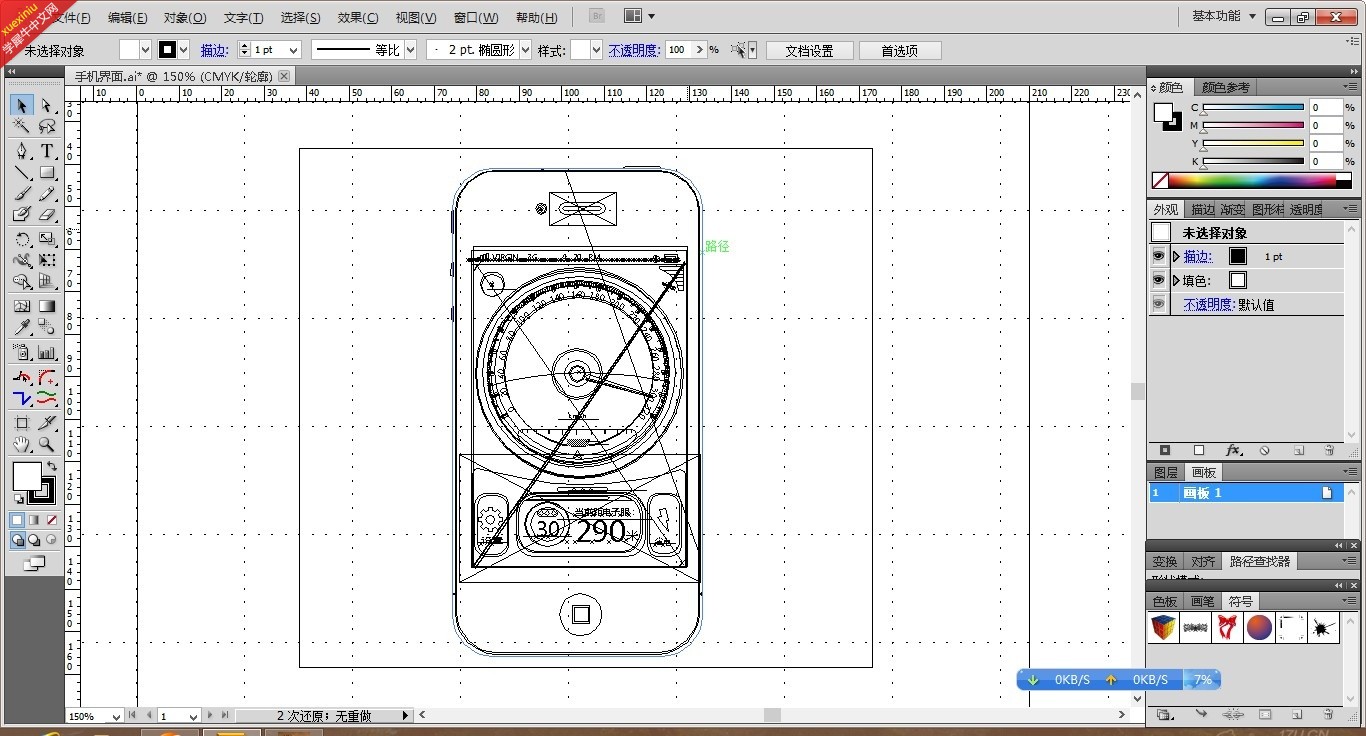Select the Paintbrush tool
Viewport: 1366px width, 736px height.
tap(22, 194)
